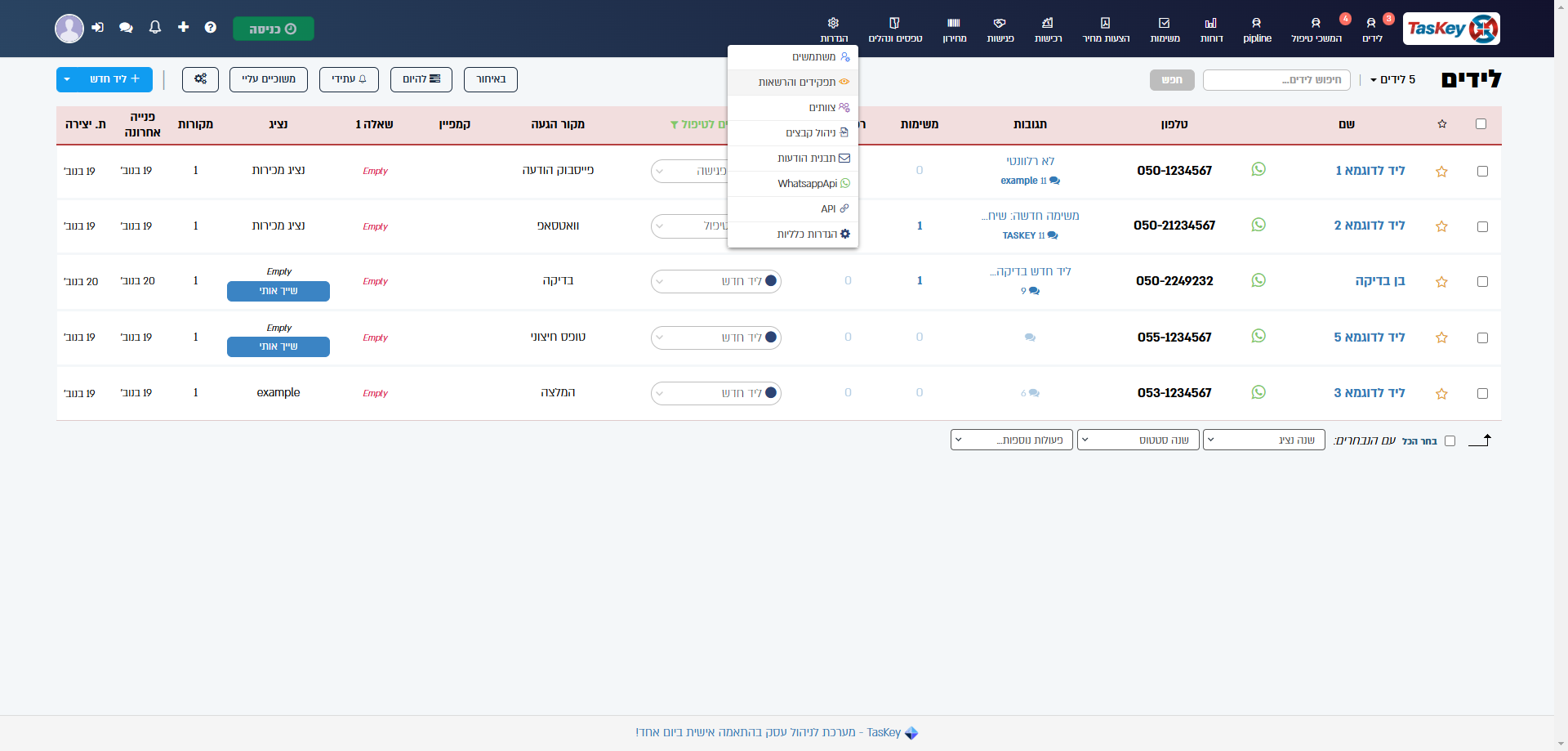Select תפקידים והרשאות menu item
1568x751 pixels.
tap(792, 83)
